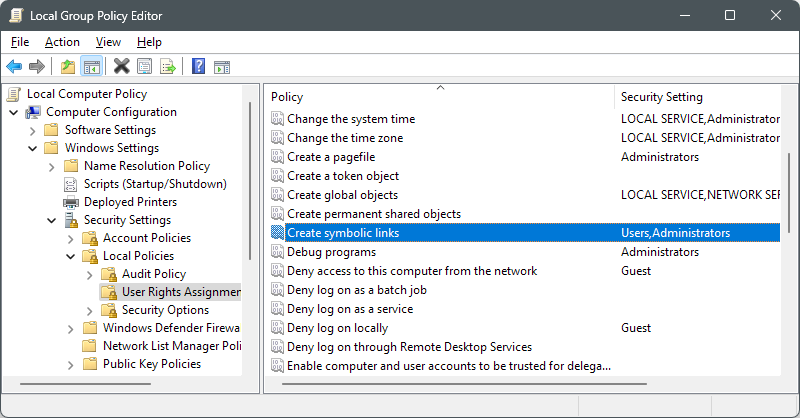Click the Deployed Printers printer icon

70,202
